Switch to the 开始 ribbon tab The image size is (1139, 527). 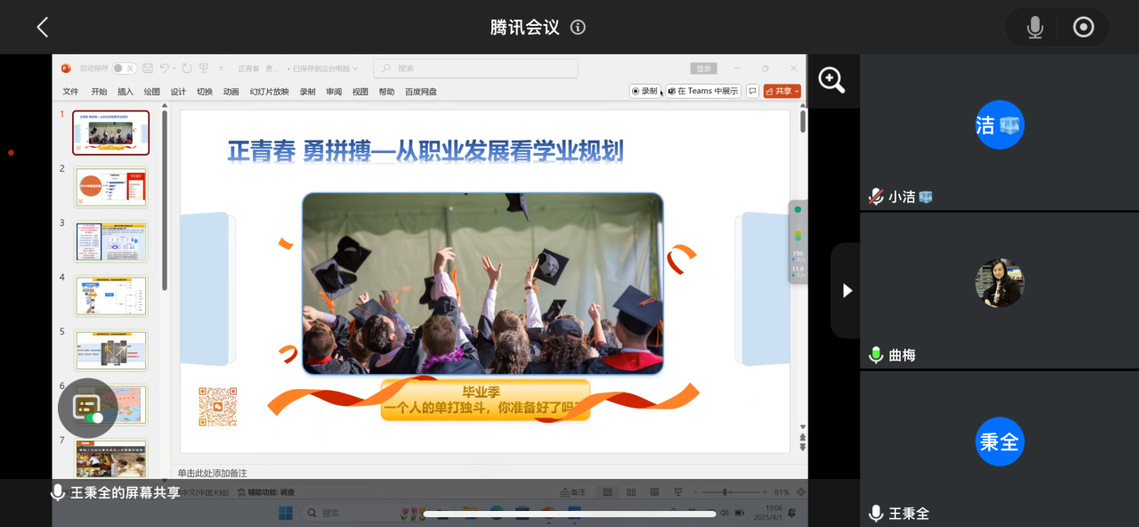click(99, 92)
